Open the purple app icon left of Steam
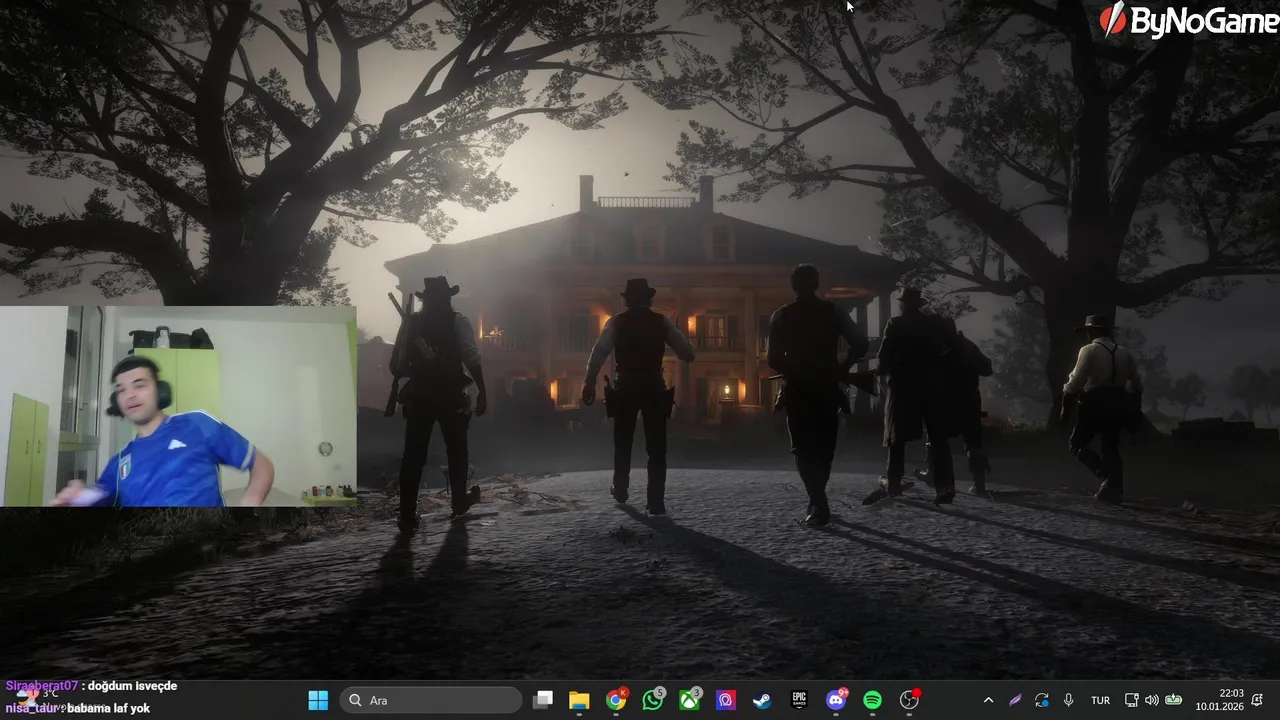 pos(726,700)
